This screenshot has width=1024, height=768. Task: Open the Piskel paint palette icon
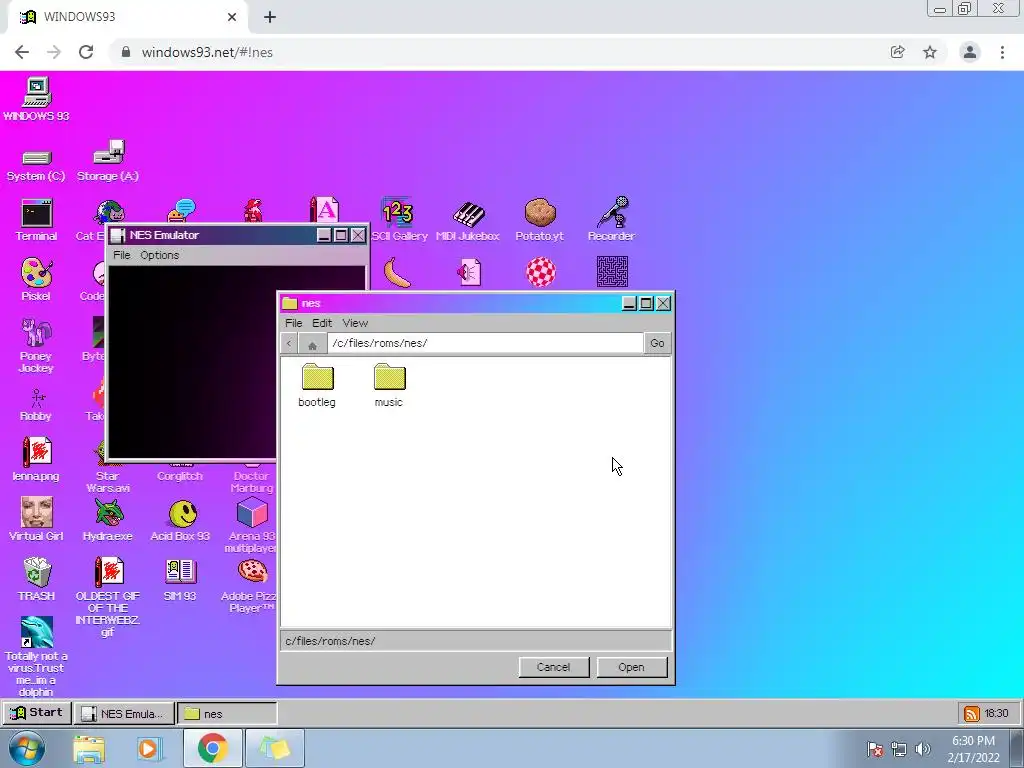click(36, 280)
